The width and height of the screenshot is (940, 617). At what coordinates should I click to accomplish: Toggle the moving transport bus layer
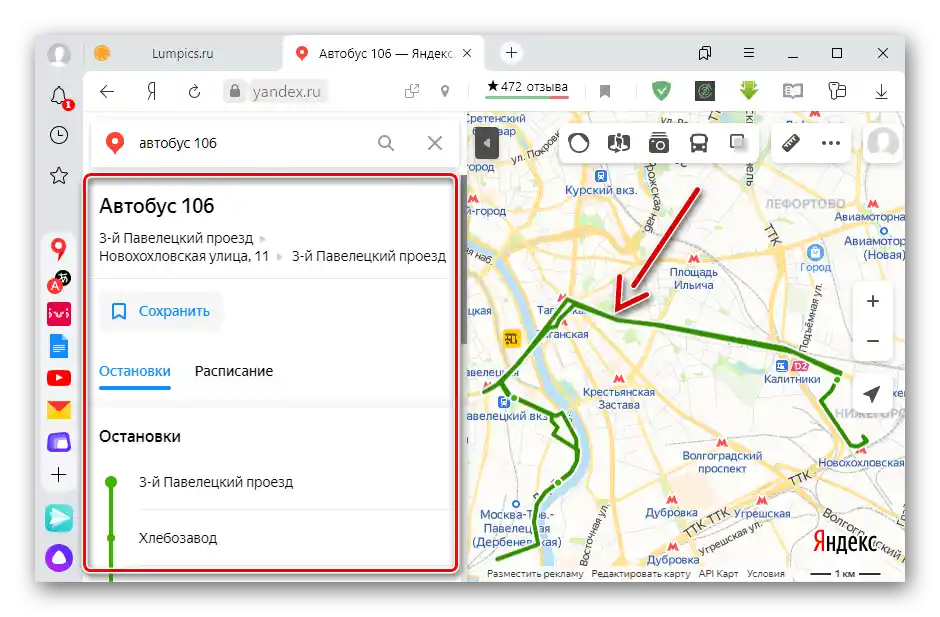698,143
